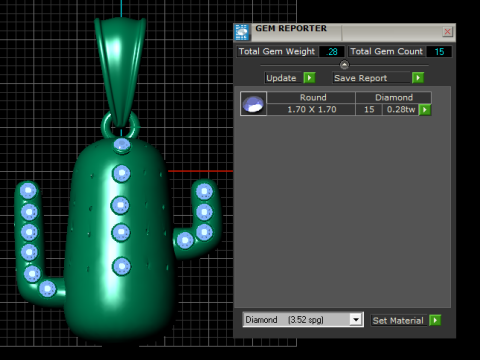The height and width of the screenshot is (360, 480).
Task: Click the Save Report button
Action: click(371, 78)
